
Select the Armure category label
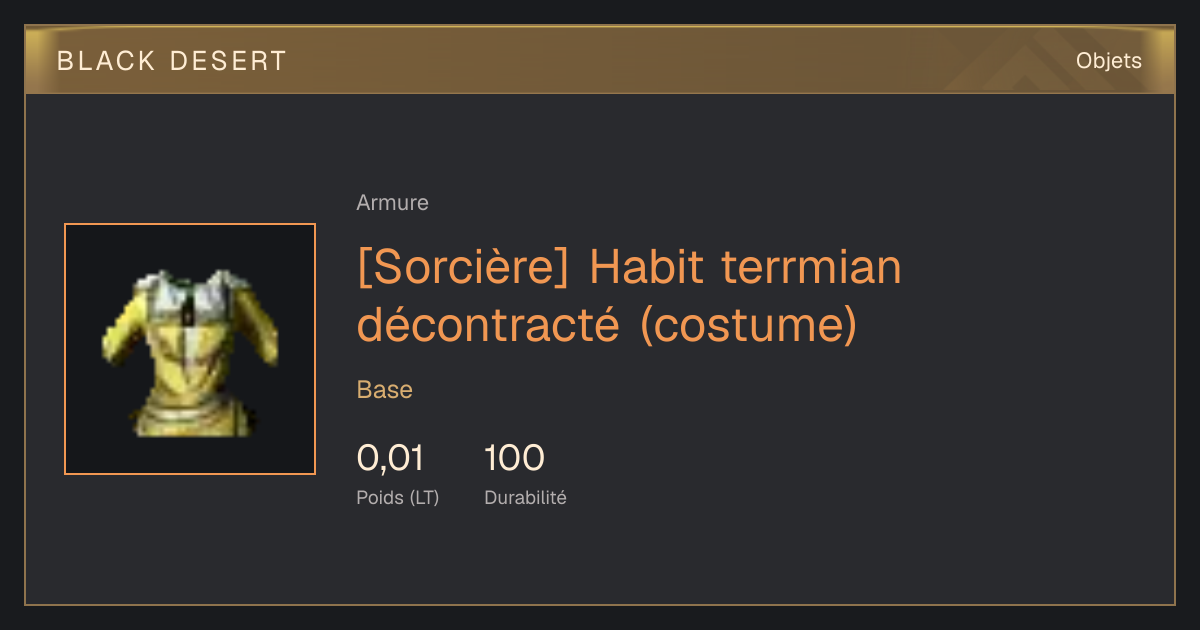pyautogui.click(x=392, y=203)
